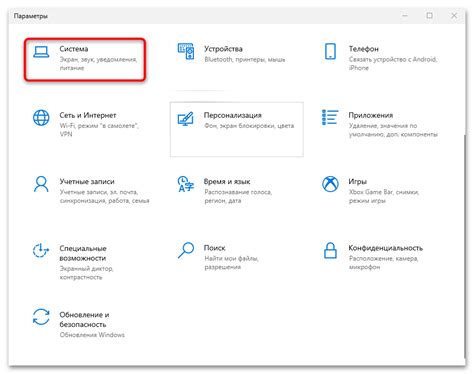The image size is (474, 374).
Task: Maximize the Параметры window
Action: 430,16
